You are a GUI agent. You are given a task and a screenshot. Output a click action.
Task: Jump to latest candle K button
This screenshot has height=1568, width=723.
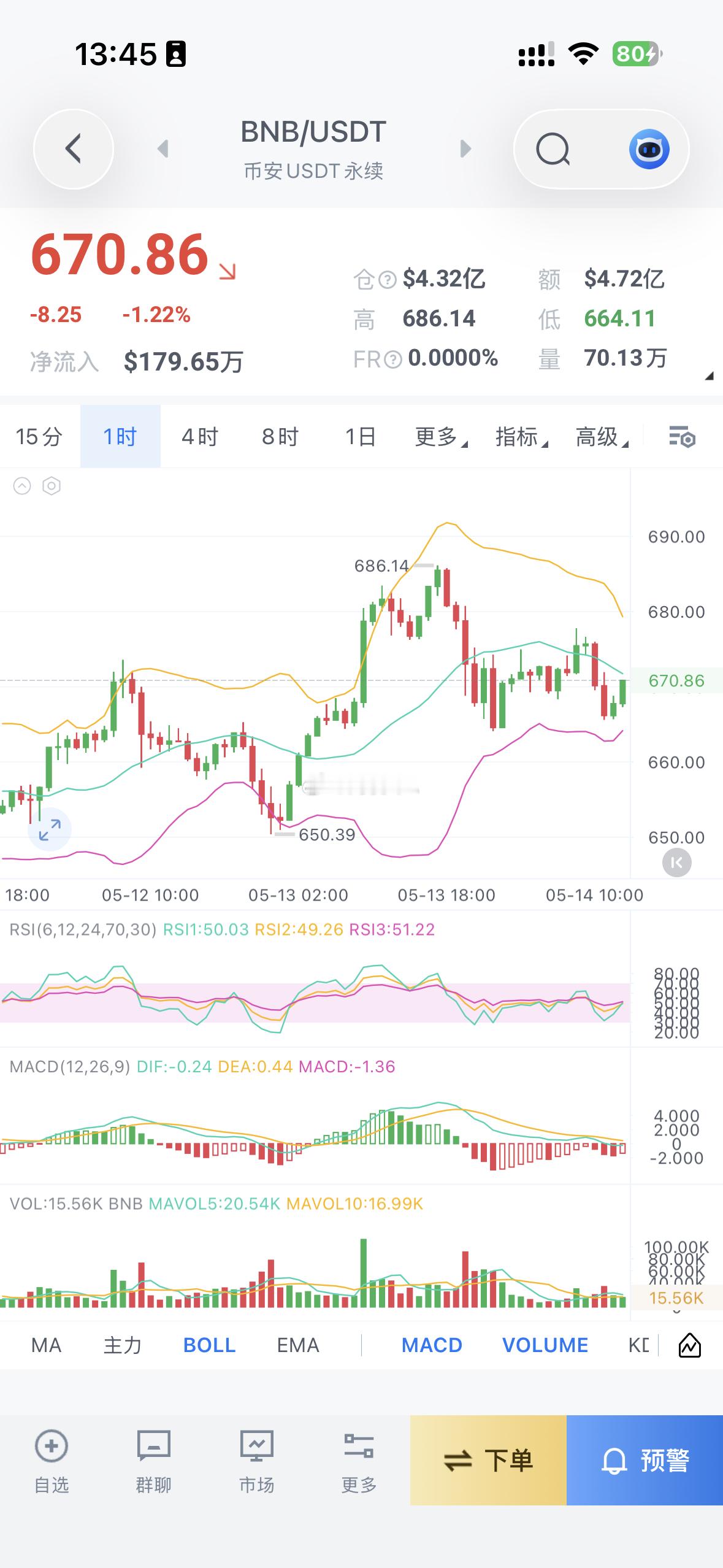(x=677, y=863)
